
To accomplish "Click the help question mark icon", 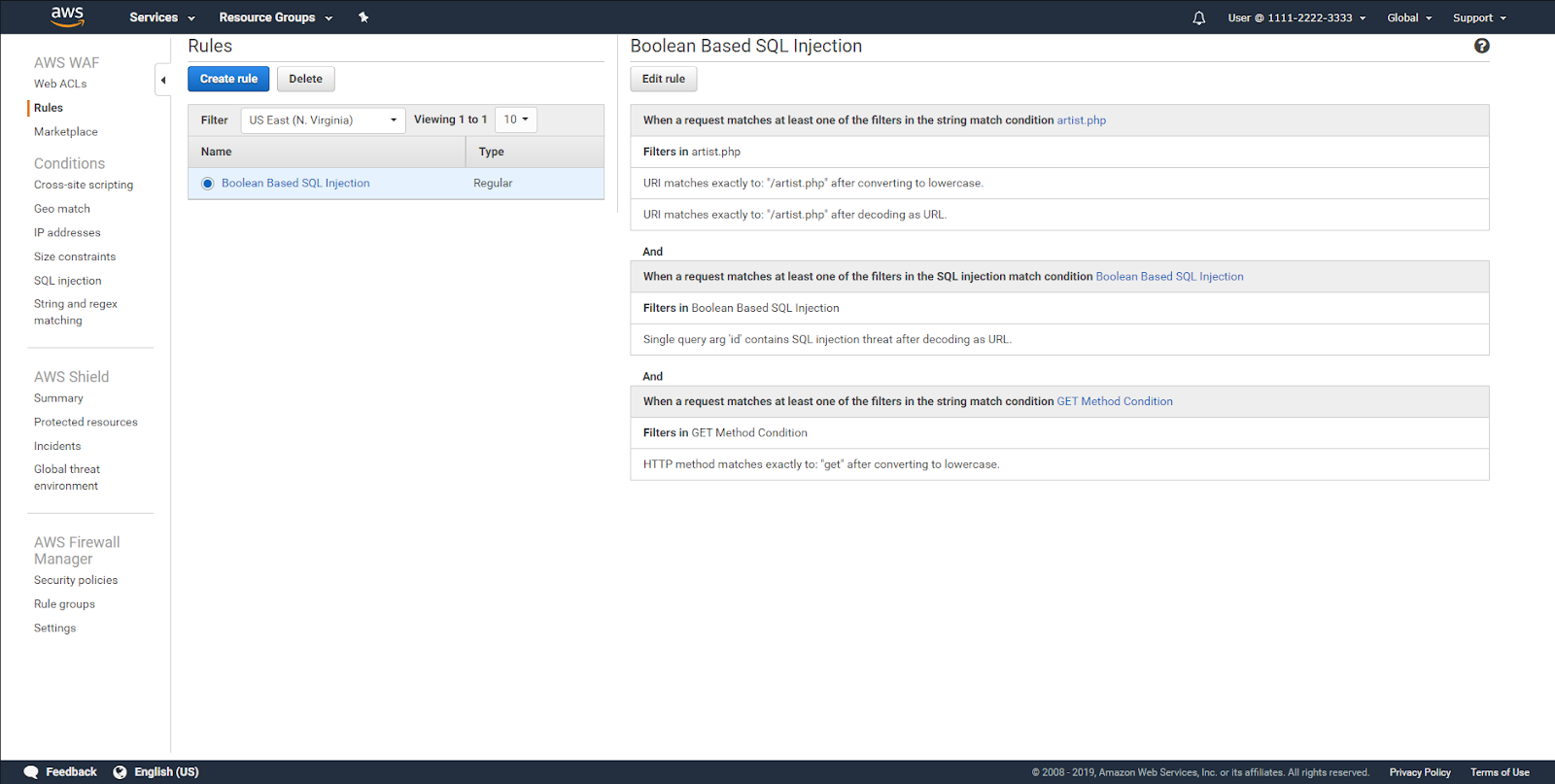I will click(1481, 46).
